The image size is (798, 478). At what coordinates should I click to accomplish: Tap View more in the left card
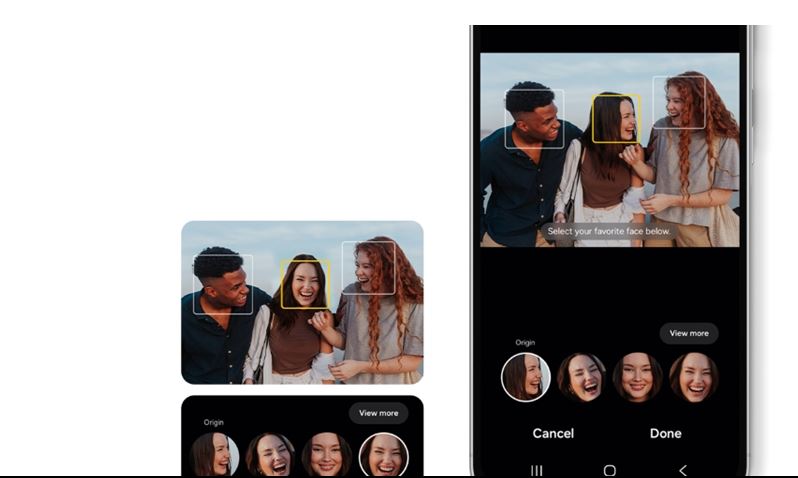[x=378, y=413]
